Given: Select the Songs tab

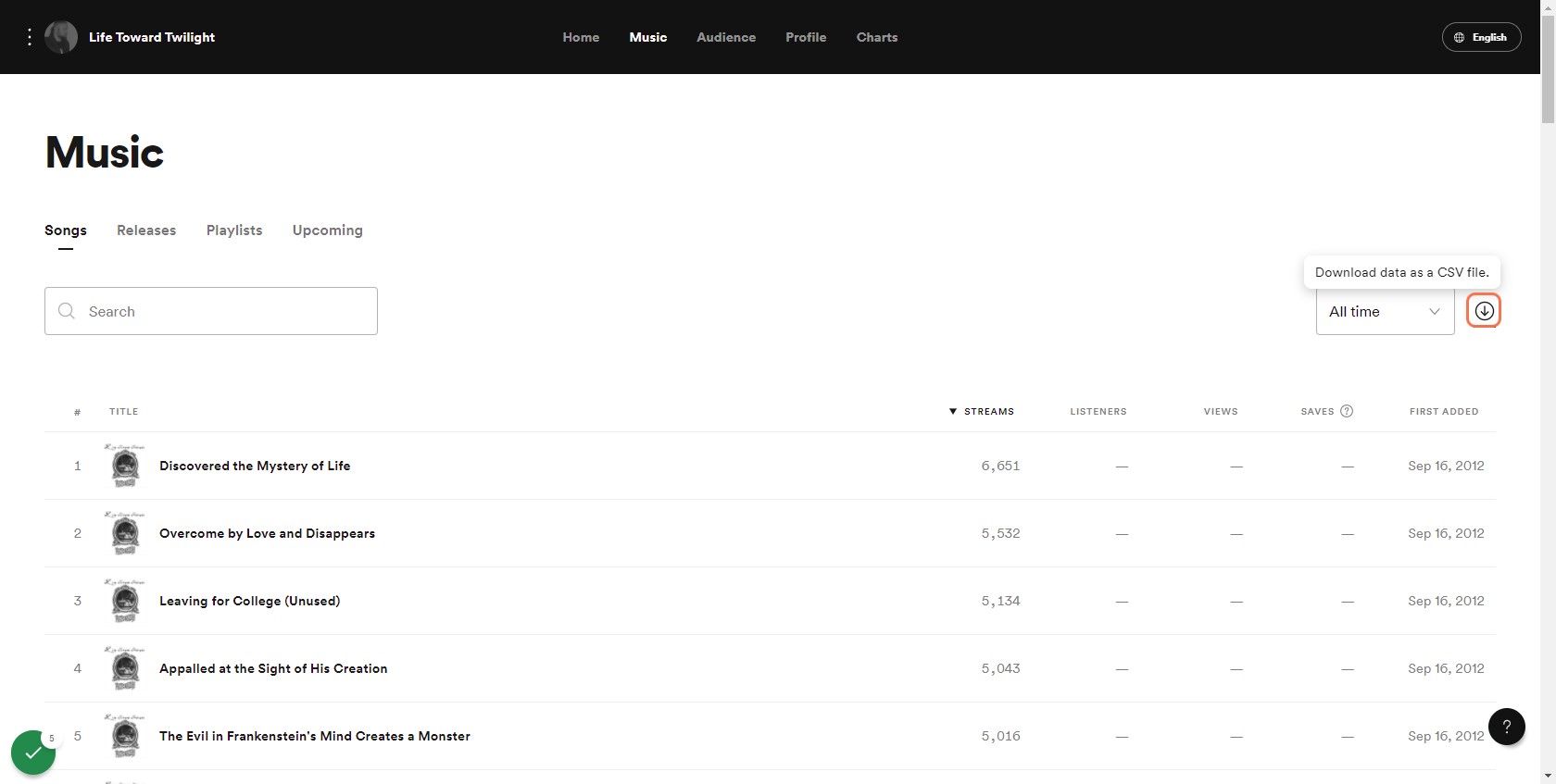Looking at the screenshot, I should coord(66,230).
